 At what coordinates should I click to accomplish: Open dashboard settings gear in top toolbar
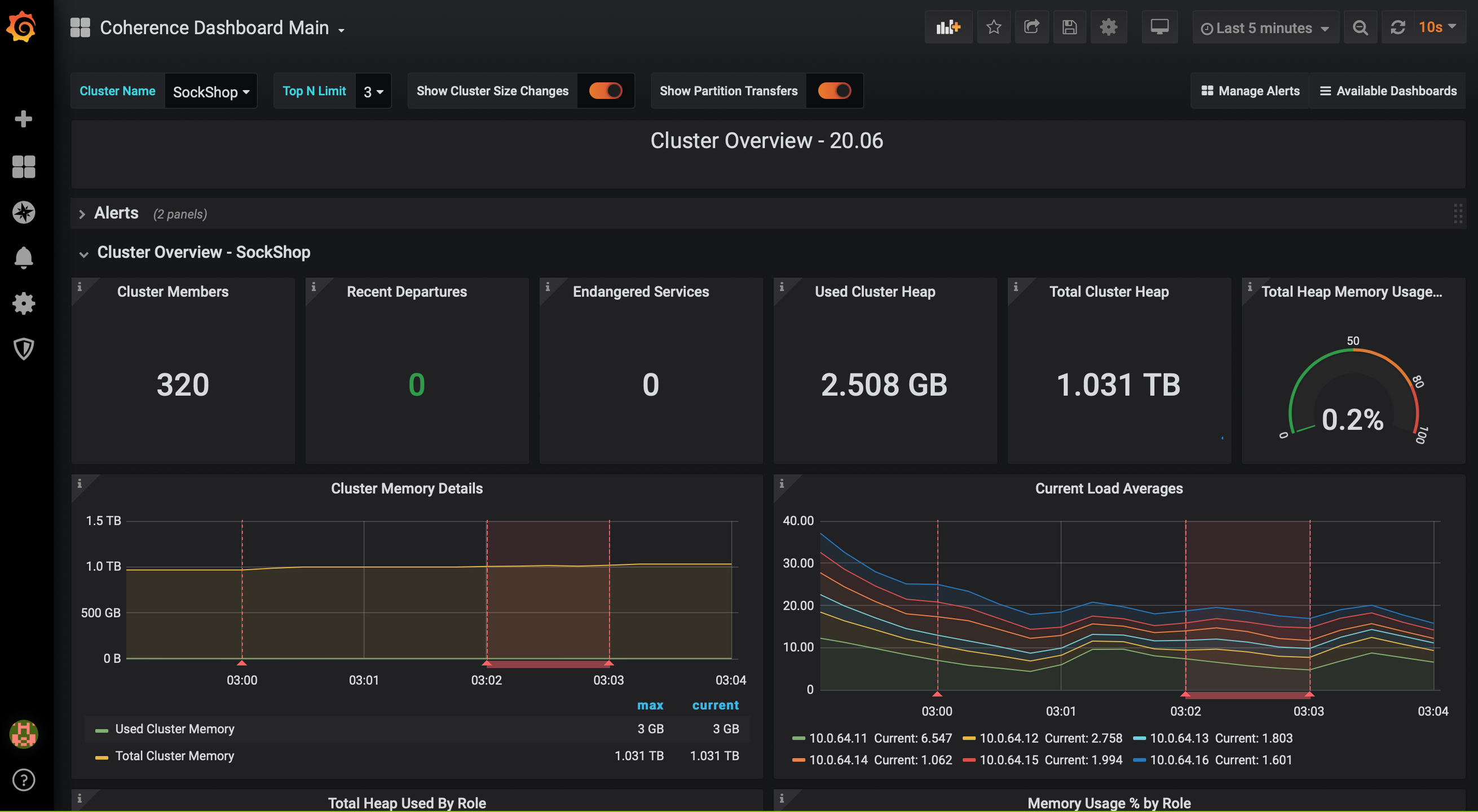1108,27
